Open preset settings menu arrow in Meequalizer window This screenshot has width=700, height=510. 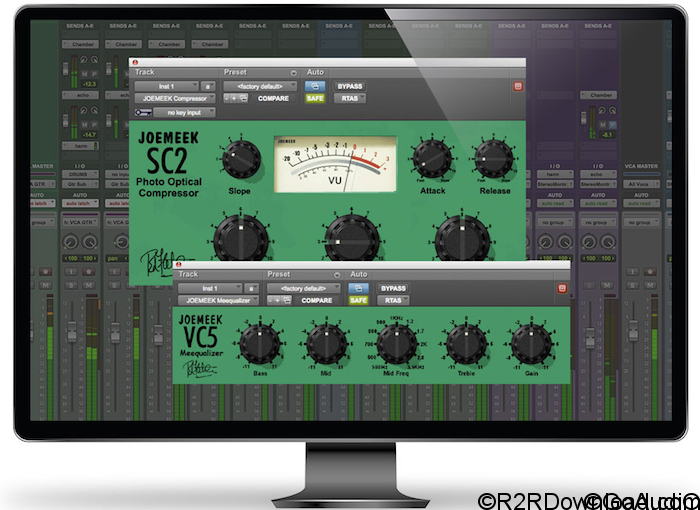coord(337,275)
